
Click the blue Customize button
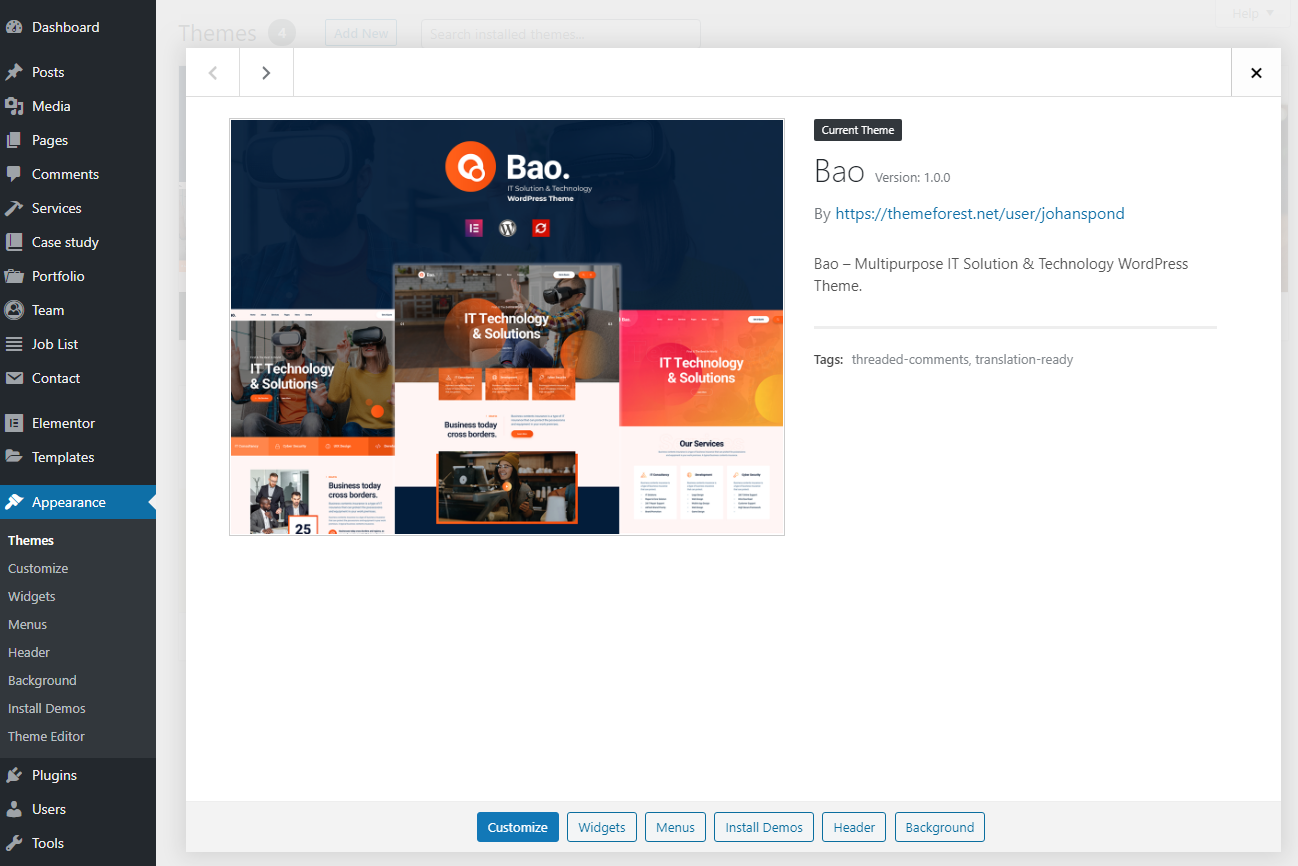[x=518, y=827]
